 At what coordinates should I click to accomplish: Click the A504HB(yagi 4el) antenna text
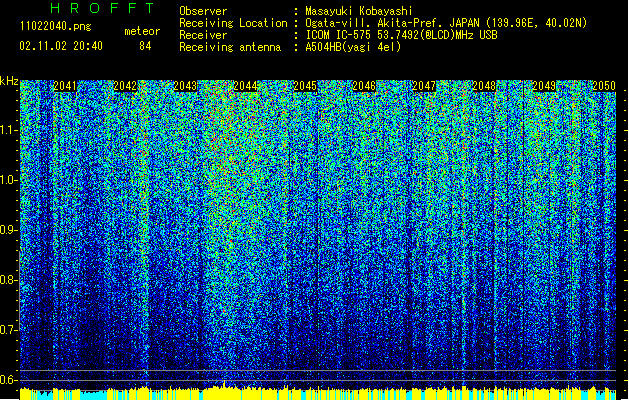[353, 47]
